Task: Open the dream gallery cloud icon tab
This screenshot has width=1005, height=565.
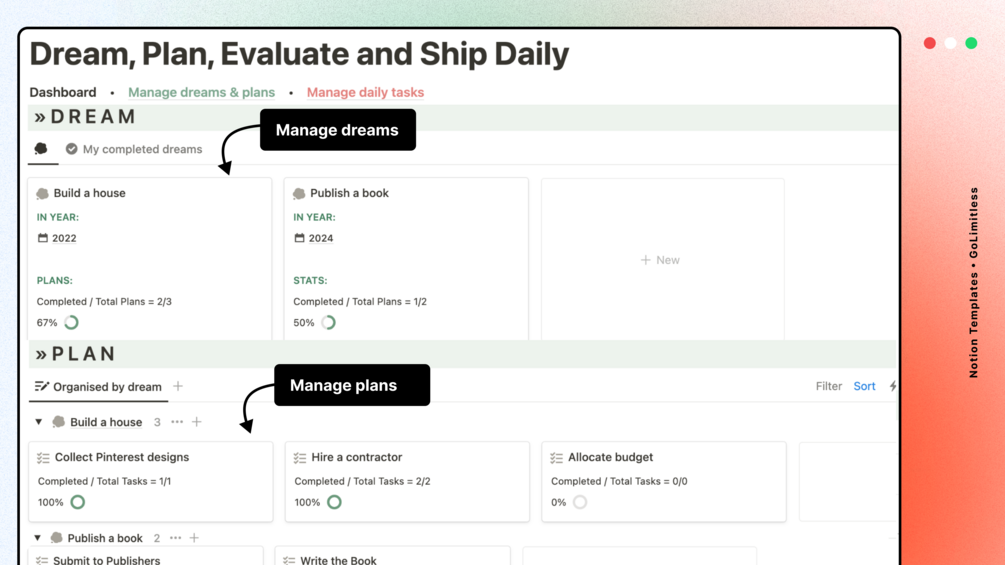Action: point(41,149)
